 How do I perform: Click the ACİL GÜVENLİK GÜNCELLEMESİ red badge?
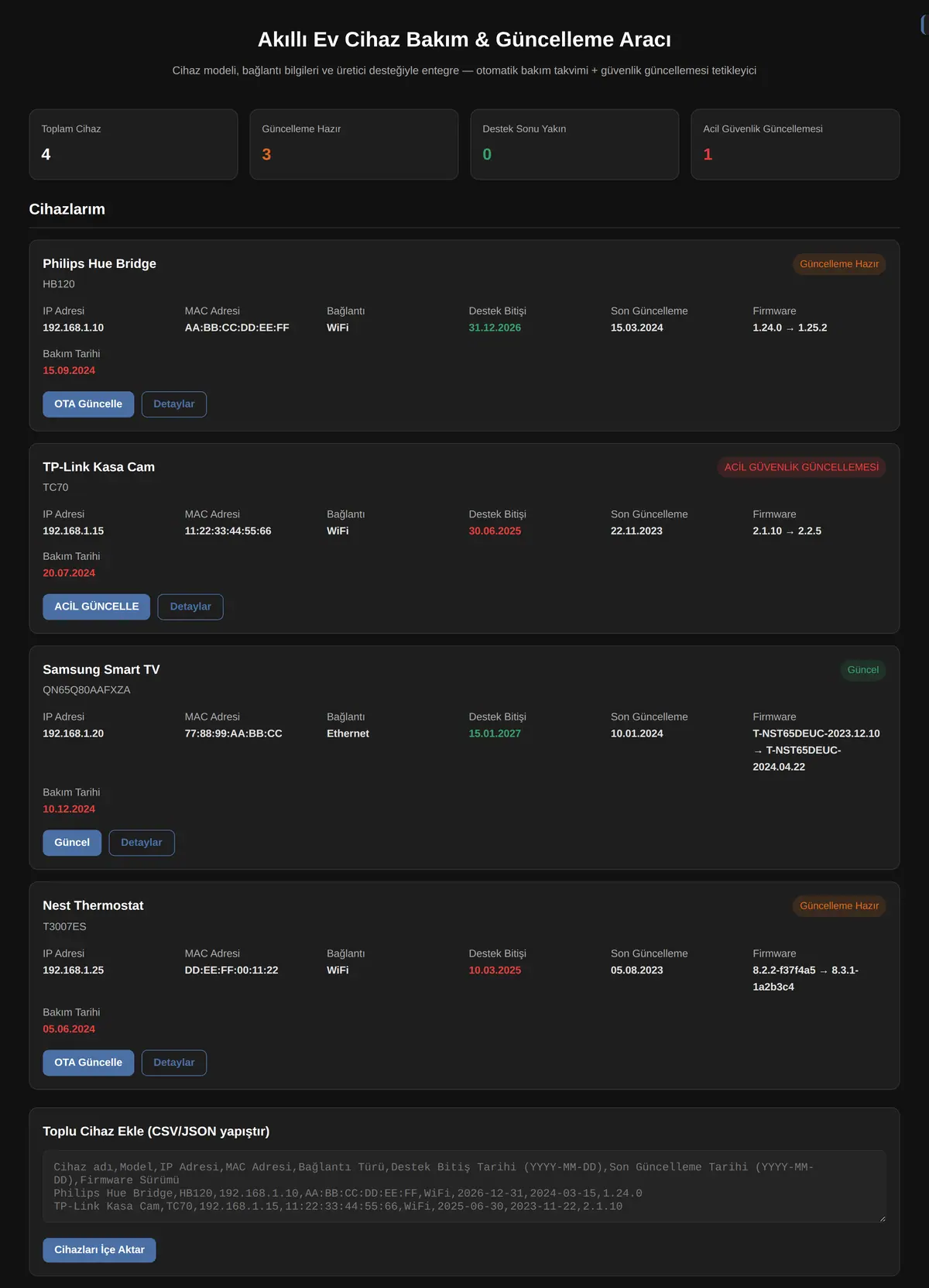tap(801, 467)
